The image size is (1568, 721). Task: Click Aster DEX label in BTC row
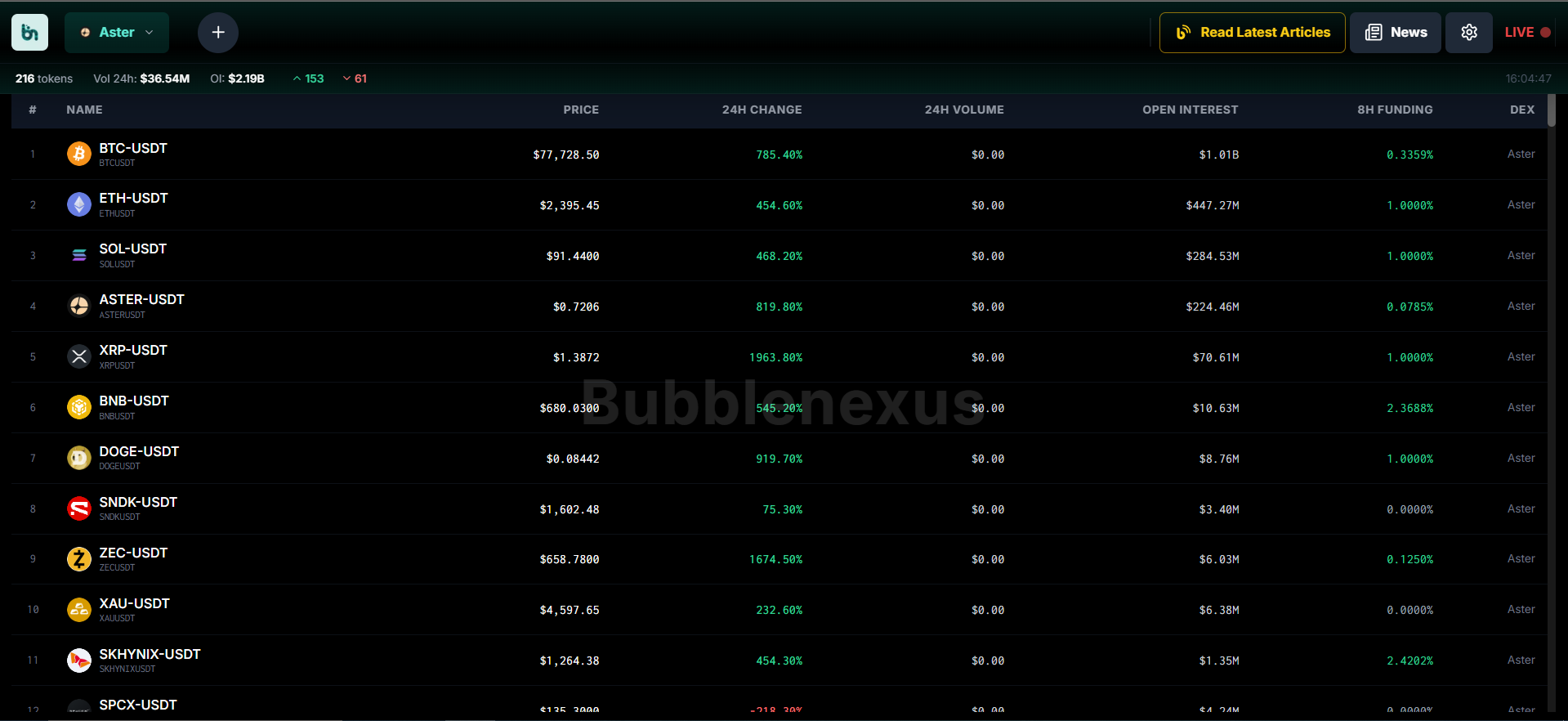pyautogui.click(x=1521, y=154)
